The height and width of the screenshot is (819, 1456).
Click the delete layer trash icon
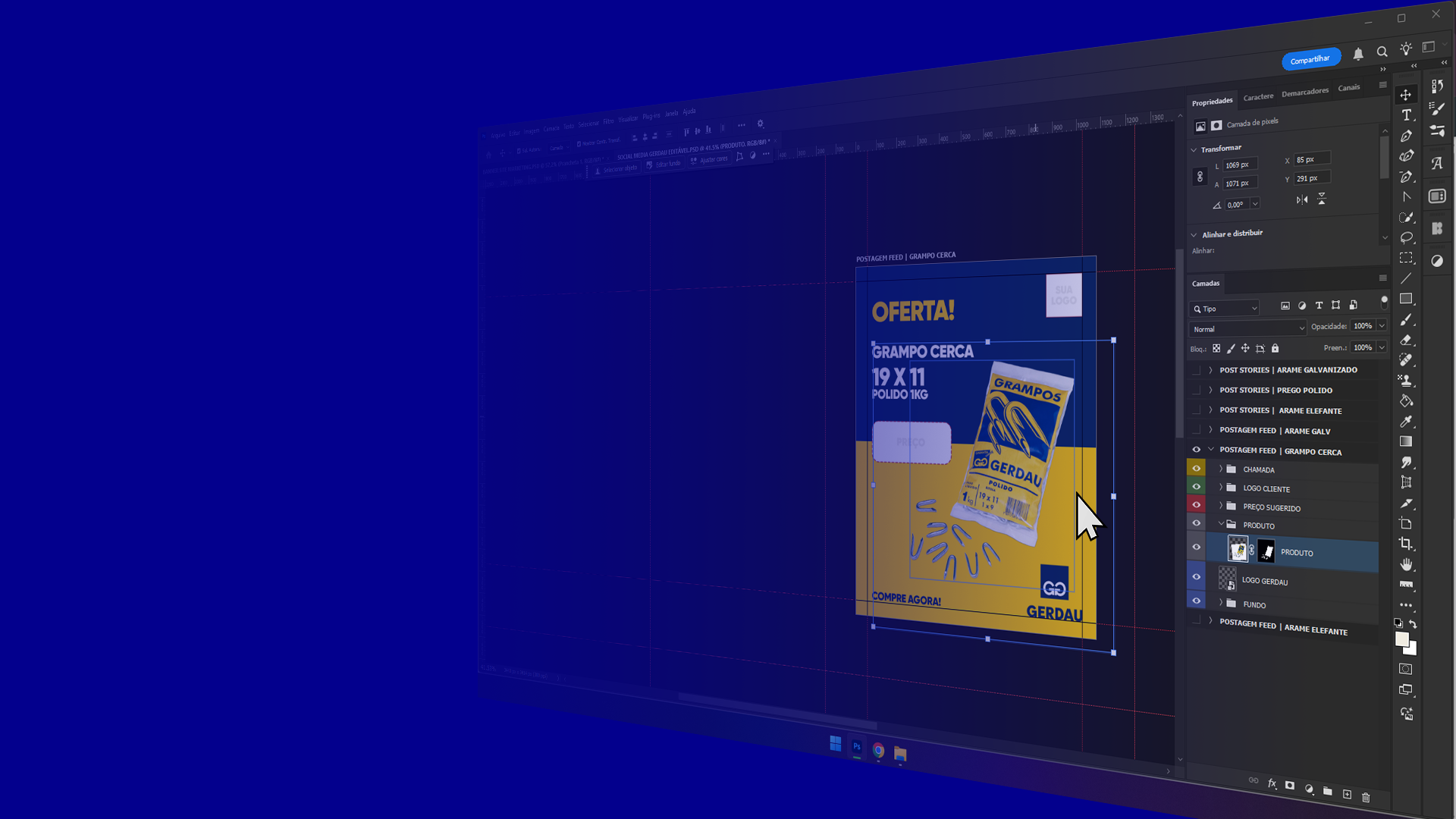(1366, 797)
